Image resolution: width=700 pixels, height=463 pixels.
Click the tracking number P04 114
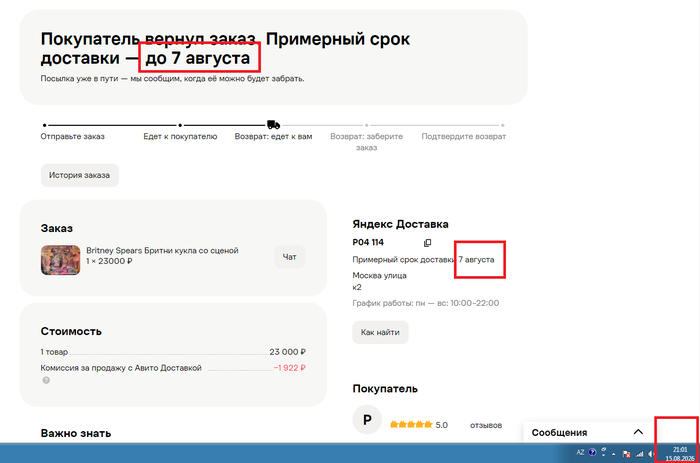[368, 242]
